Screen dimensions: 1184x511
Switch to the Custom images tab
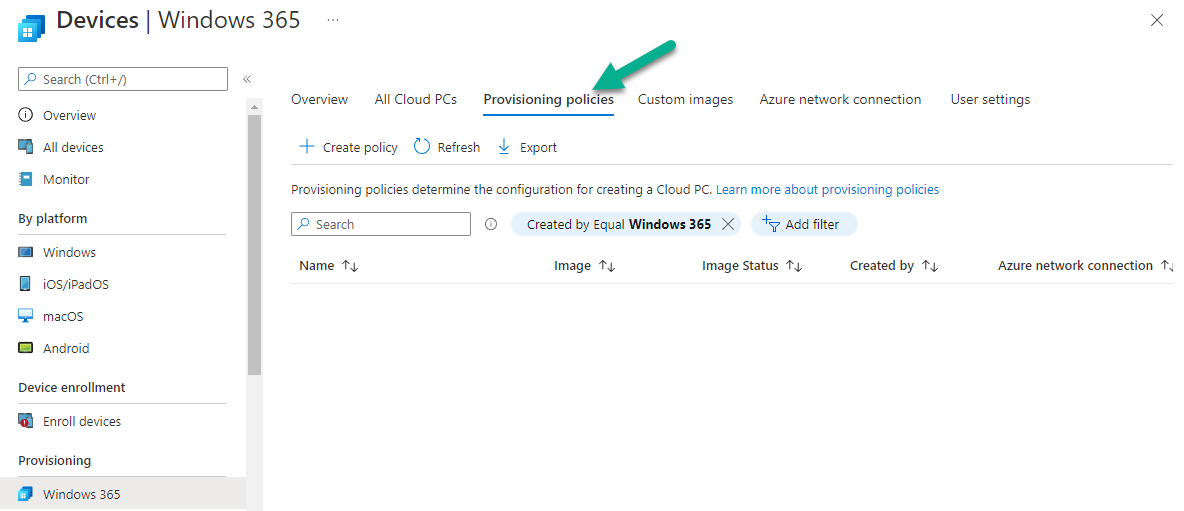[685, 100]
